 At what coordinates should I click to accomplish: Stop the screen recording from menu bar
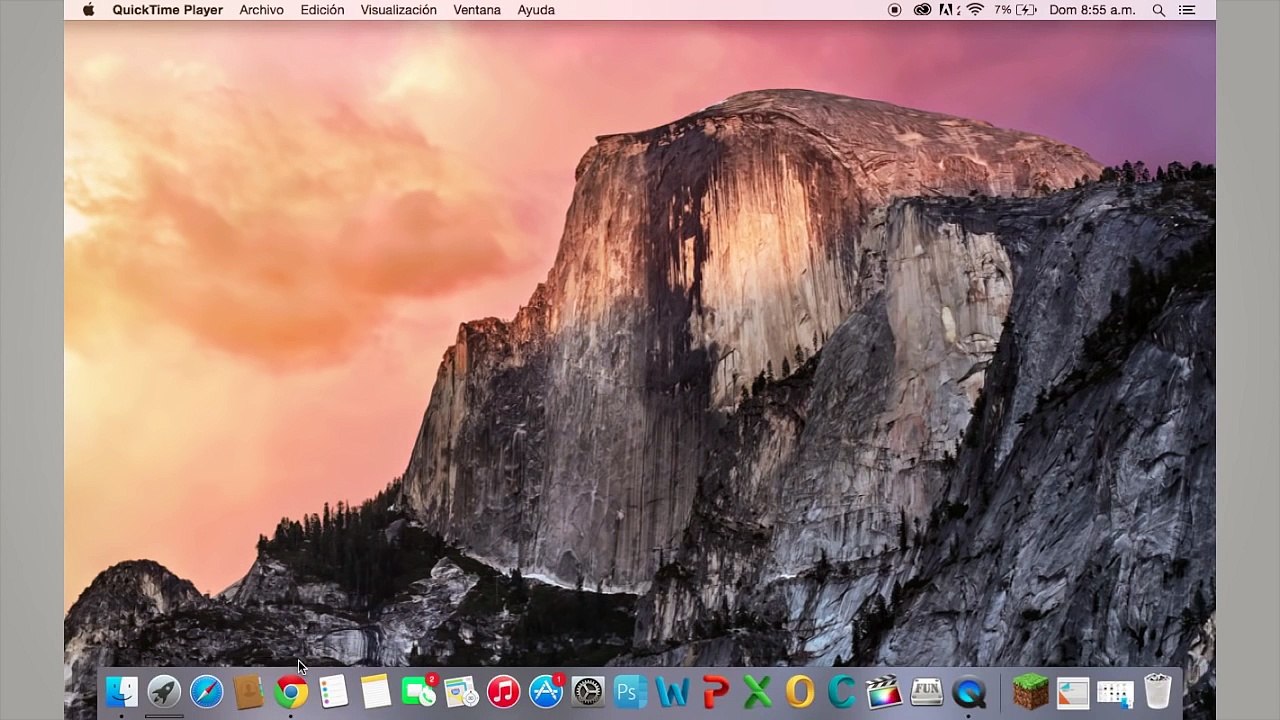895,10
